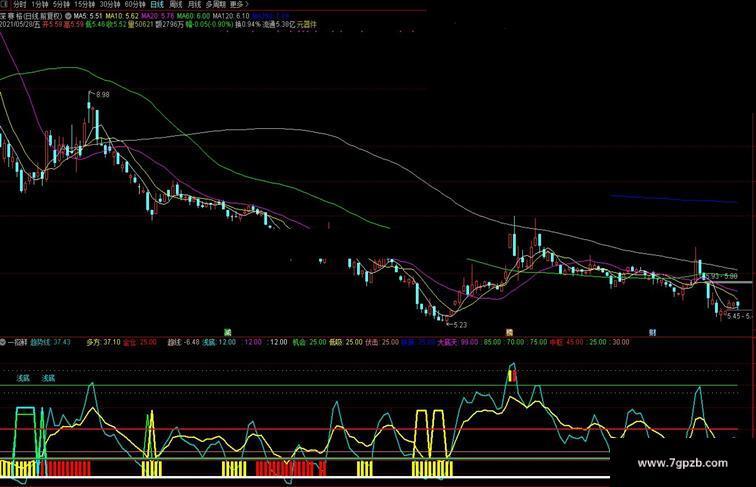Screen dimensions: 756x487
Task: Click the MA60: 6.00 label
Action: click(x=193, y=16)
